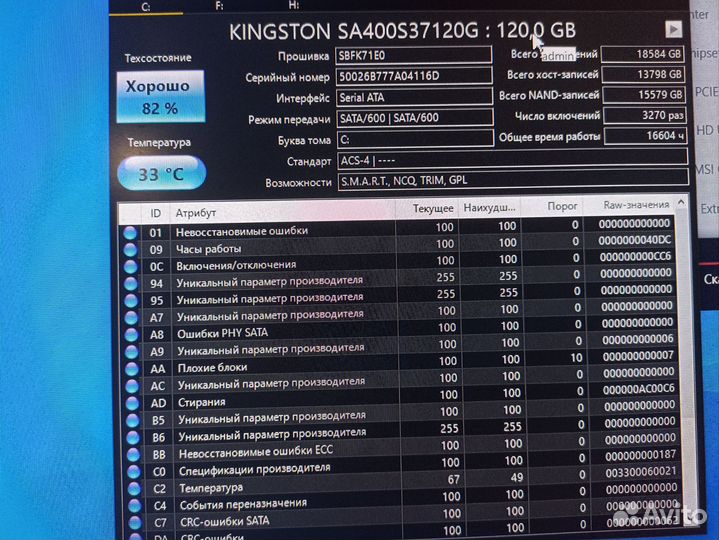Select the Плохие блоки attribute row

pyautogui.click(x=400, y=364)
